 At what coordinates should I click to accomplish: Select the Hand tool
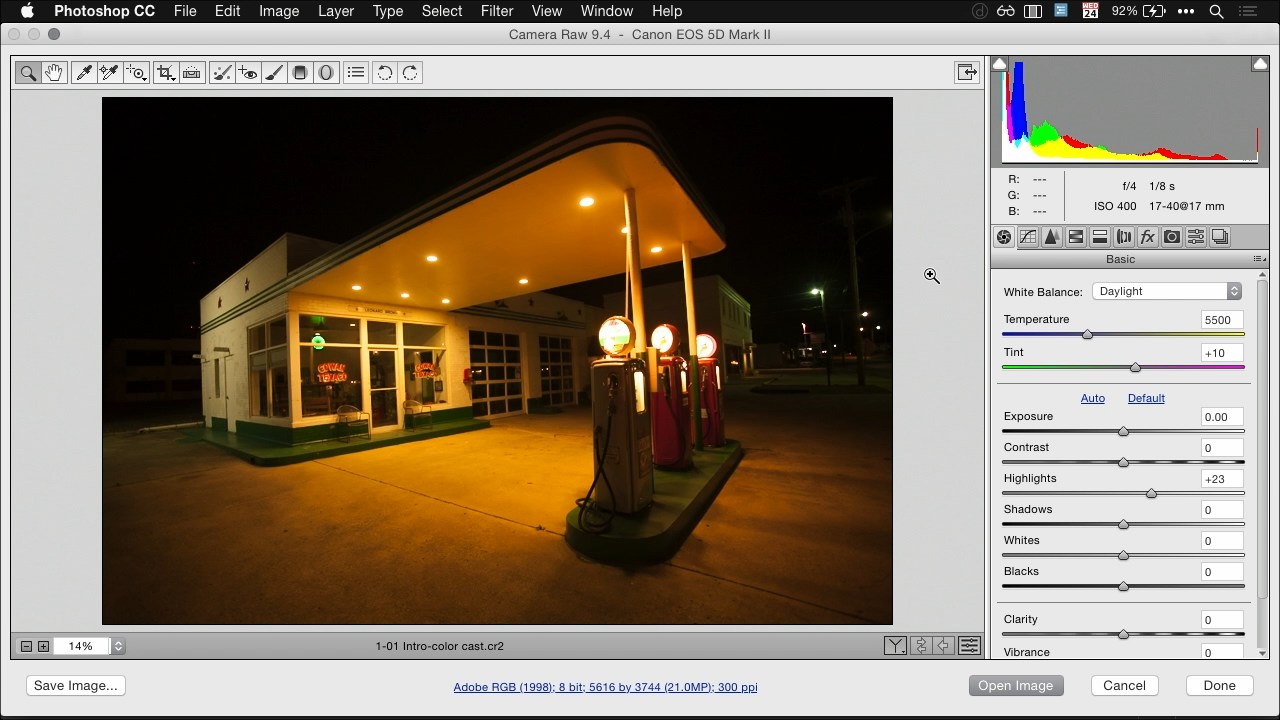pyautogui.click(x=54, y=72)
